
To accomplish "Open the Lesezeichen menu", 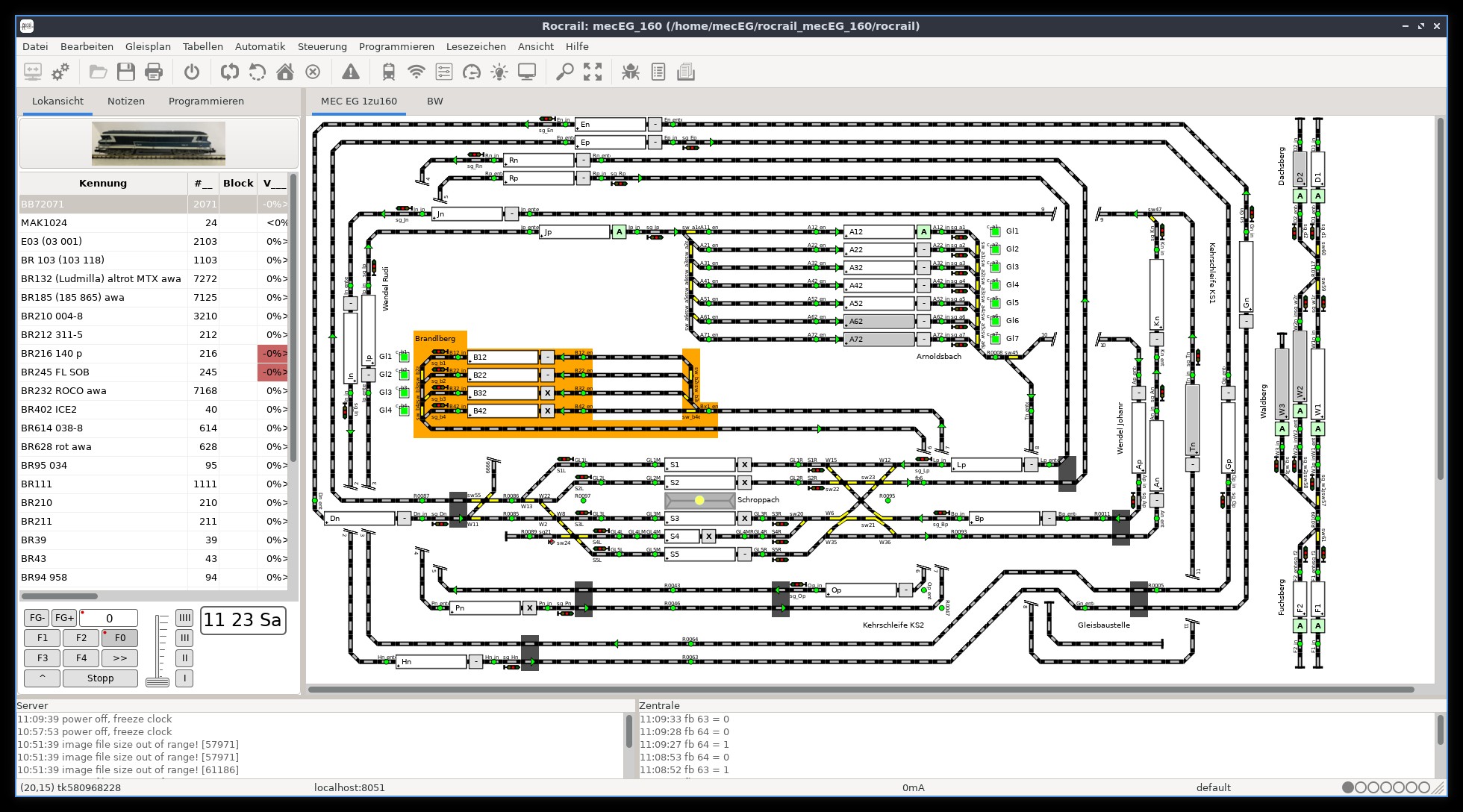I will [476, 46].
